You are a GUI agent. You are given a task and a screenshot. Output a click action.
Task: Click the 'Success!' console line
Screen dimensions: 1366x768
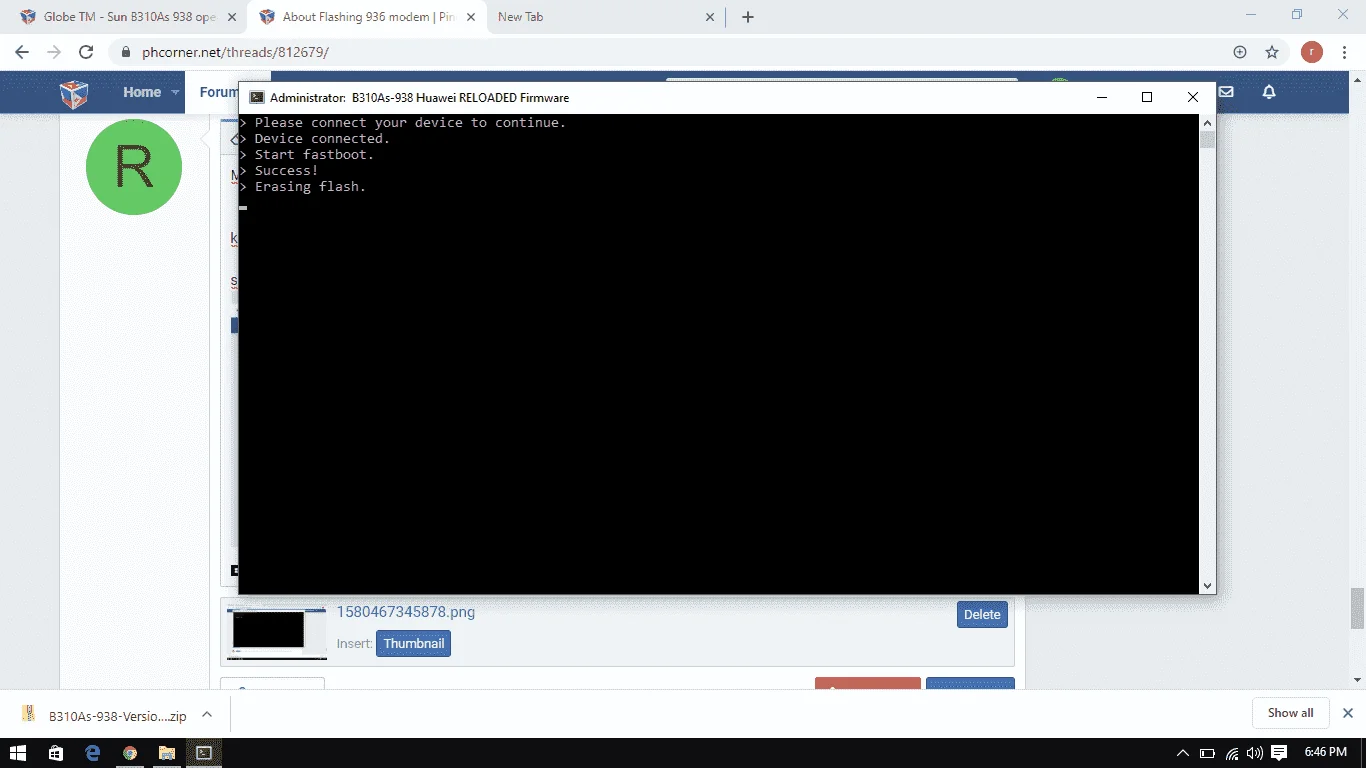pos(286,171)
